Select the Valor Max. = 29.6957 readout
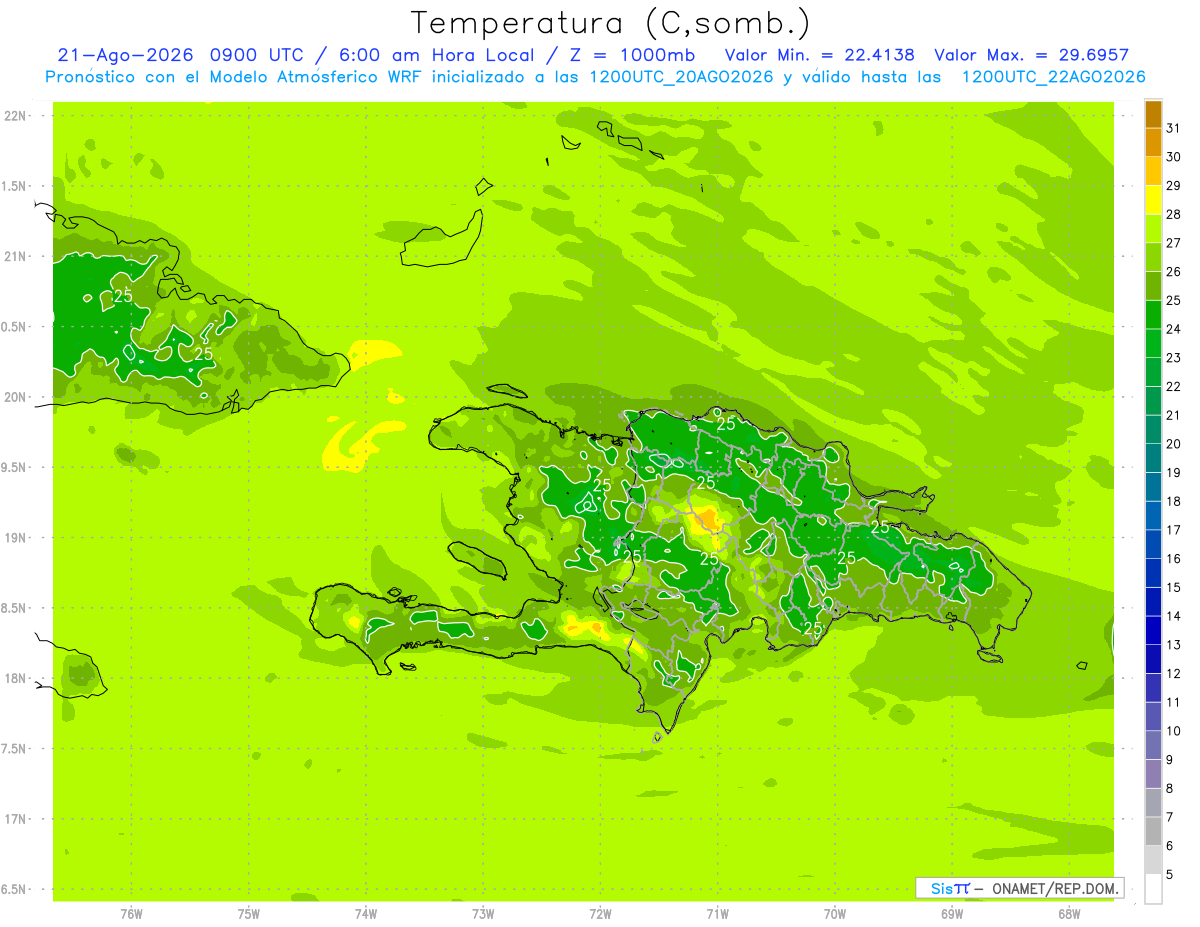This screenshot has width=1200, height=927. (x=1031, y=55)
